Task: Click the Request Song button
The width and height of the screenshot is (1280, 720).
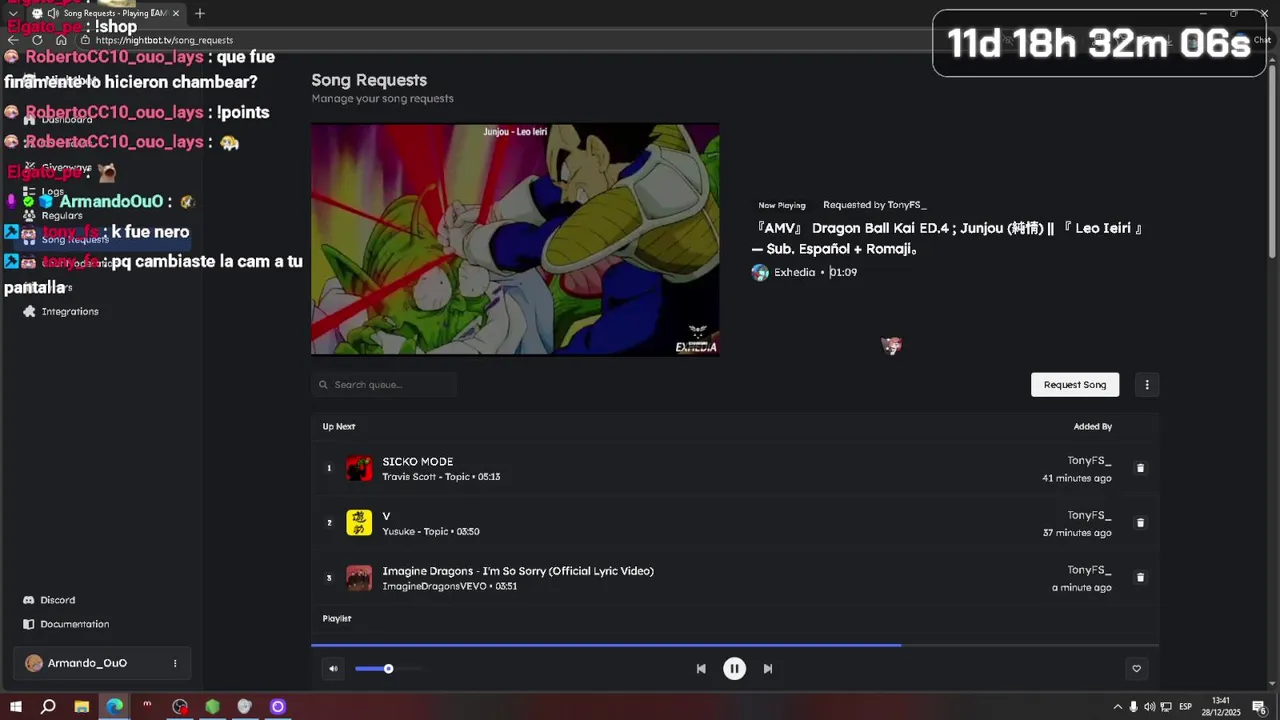Action: click(1075, 385)
